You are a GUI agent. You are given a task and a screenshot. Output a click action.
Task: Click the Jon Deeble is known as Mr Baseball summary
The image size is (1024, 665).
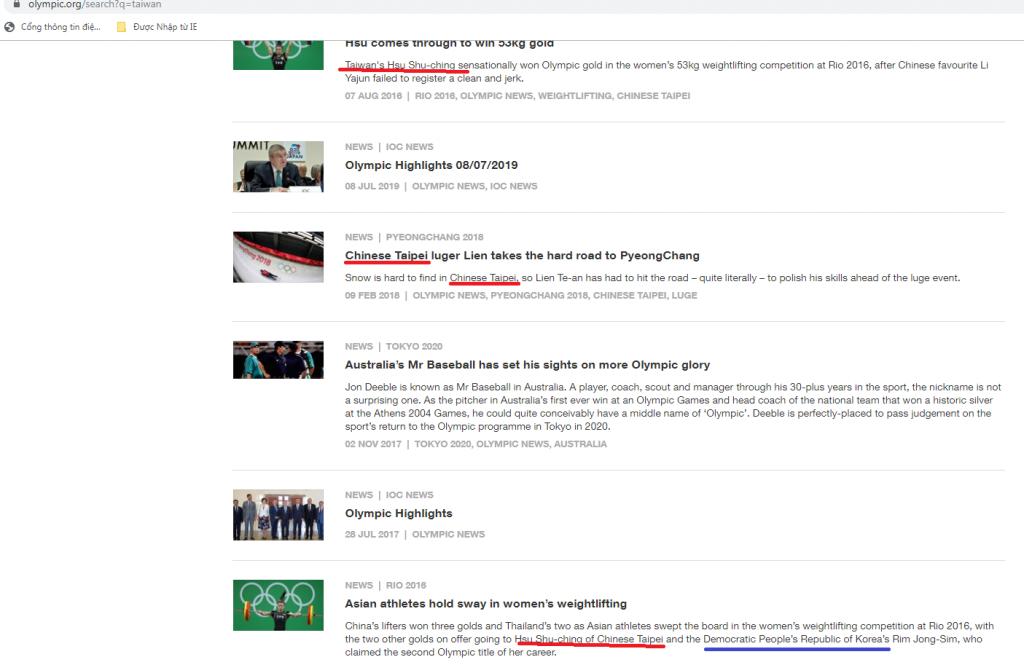click(x=673, y=407)
